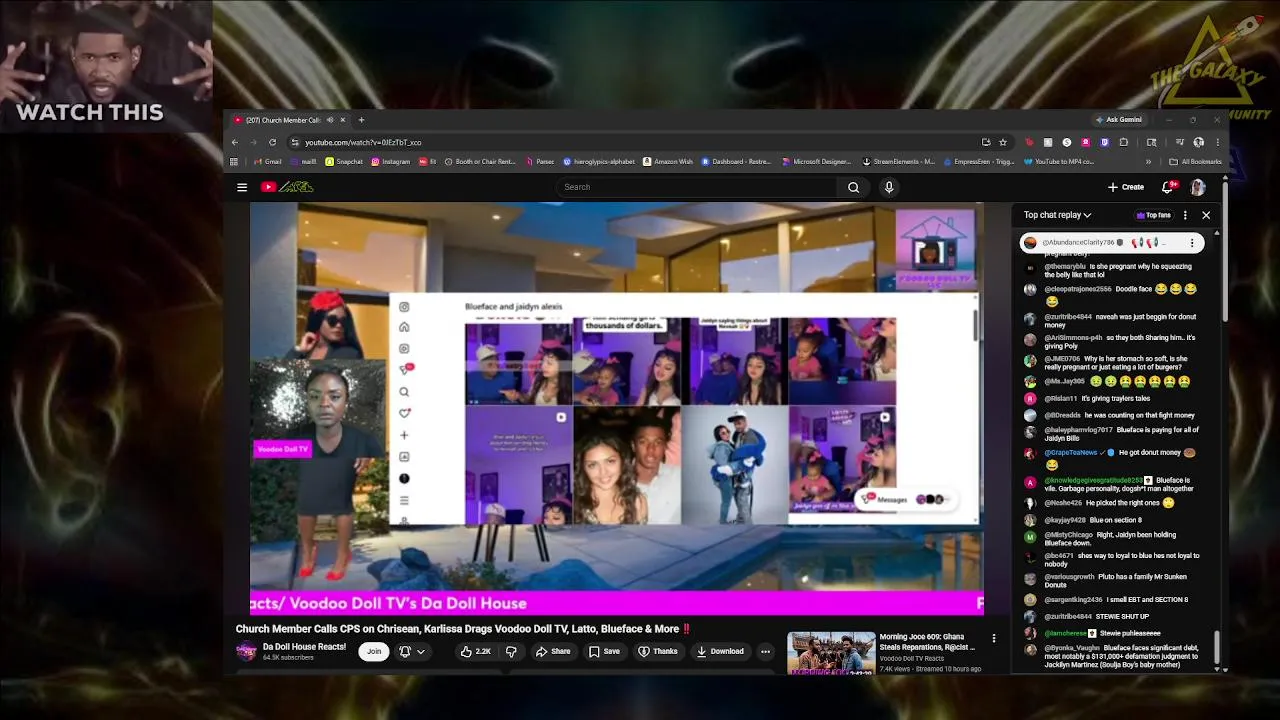Viewport: 1280px width, 720px height.
Task: Open Da Doll House Reacts channel name
Action: (304, 647)
